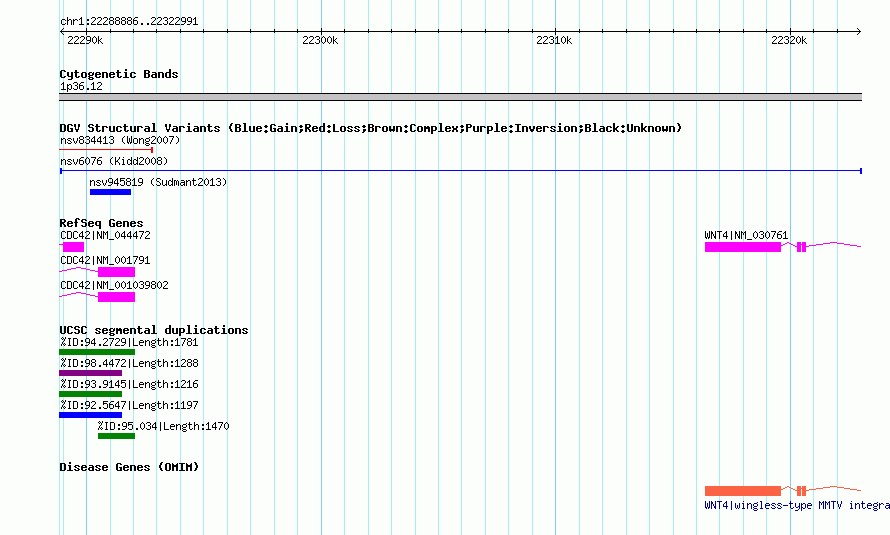
Task: Open the WNT4|wingless-type MMTV OMIM link
Action: (797, 505)
